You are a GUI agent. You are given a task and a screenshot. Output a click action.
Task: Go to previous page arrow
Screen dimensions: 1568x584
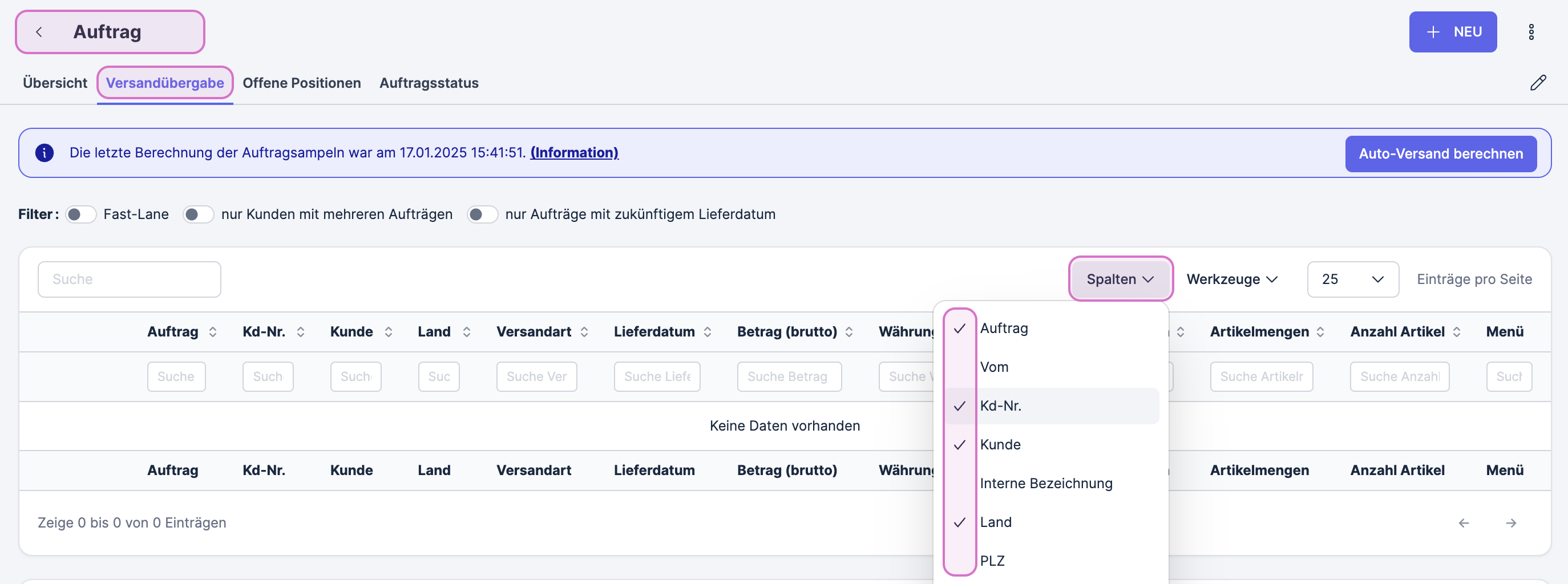coord(1464,523)
